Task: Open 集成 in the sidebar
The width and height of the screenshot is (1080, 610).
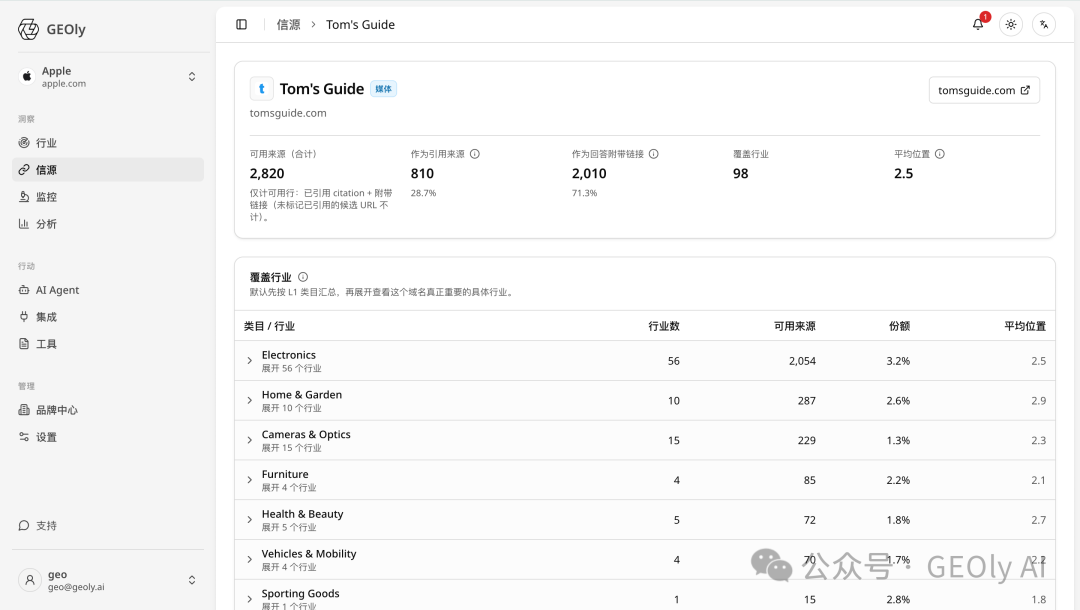Action: (108, 317)
